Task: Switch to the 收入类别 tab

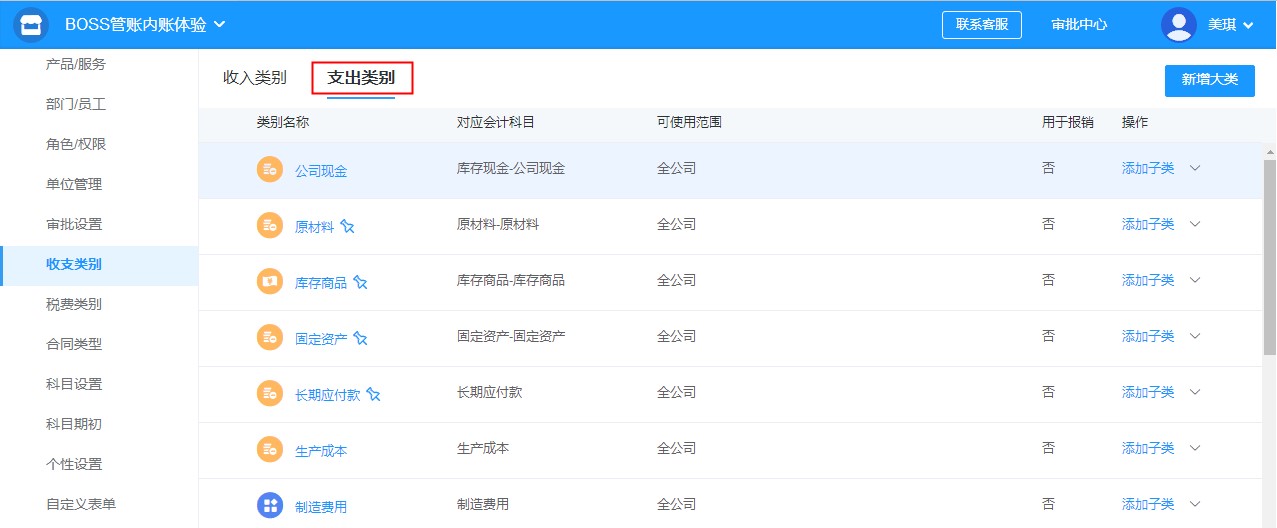Action: tap(255, 78)
